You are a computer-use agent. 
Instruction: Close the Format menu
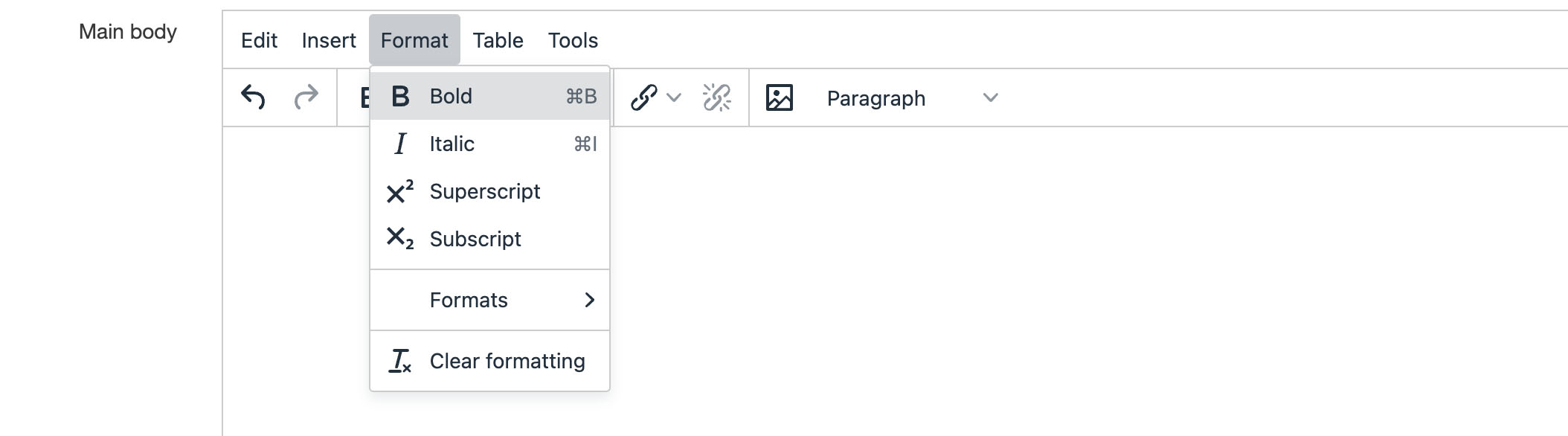tap(414, 40)
